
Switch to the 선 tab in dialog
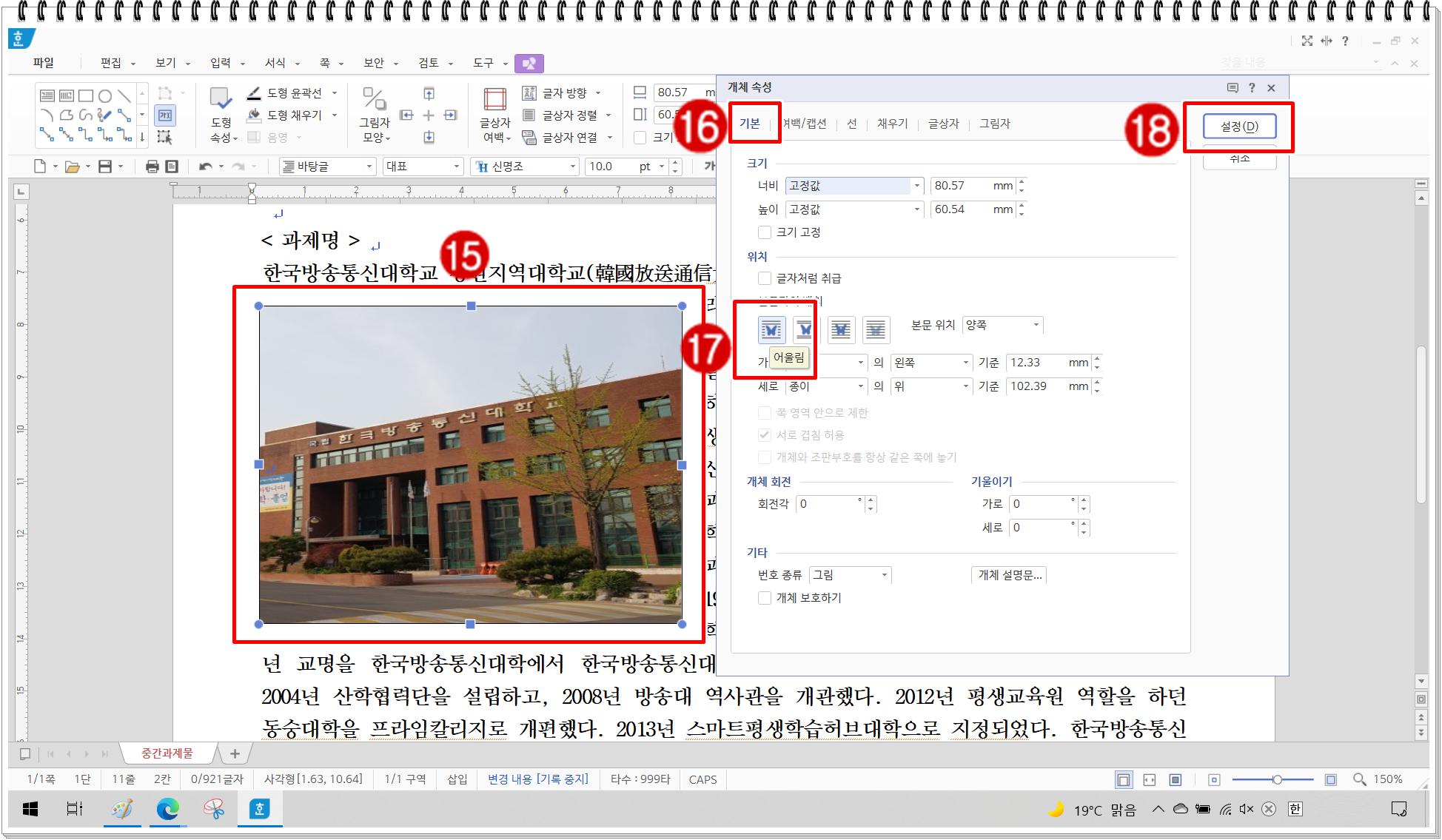coord(852,124)
